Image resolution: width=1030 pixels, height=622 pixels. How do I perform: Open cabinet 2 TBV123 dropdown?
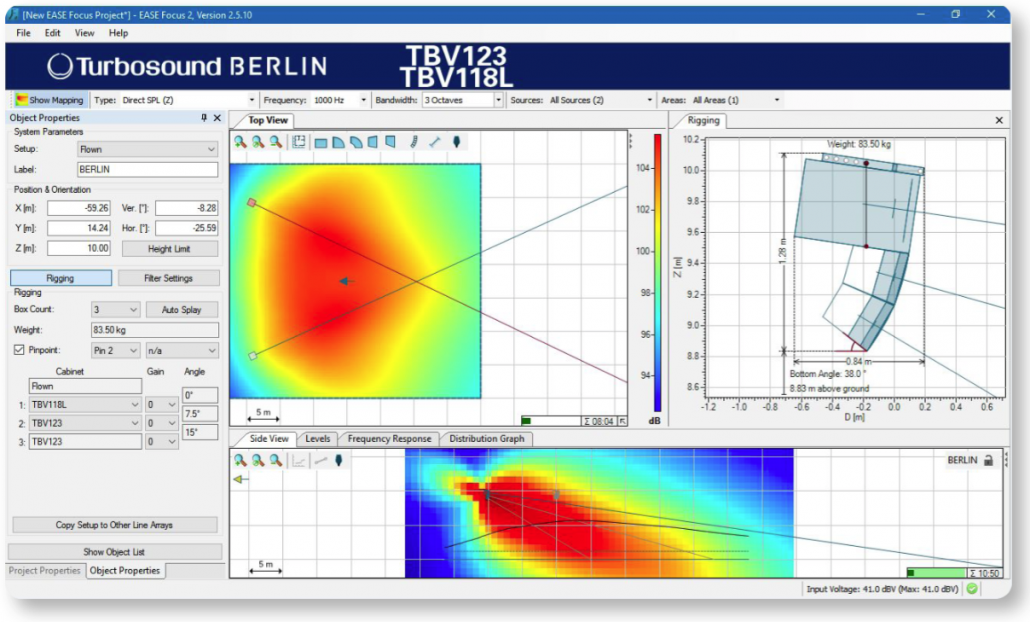[85, 423]
